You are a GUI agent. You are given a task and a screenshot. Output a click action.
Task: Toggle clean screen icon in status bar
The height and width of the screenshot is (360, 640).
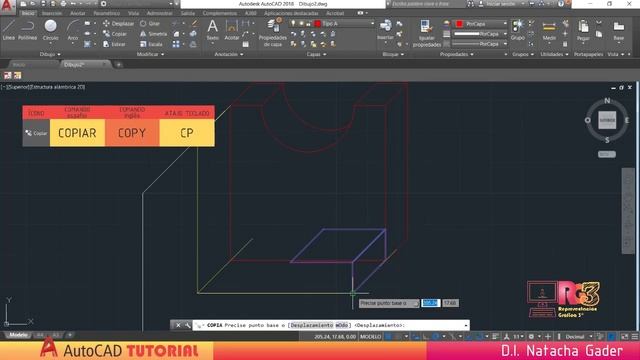point(624,337)
